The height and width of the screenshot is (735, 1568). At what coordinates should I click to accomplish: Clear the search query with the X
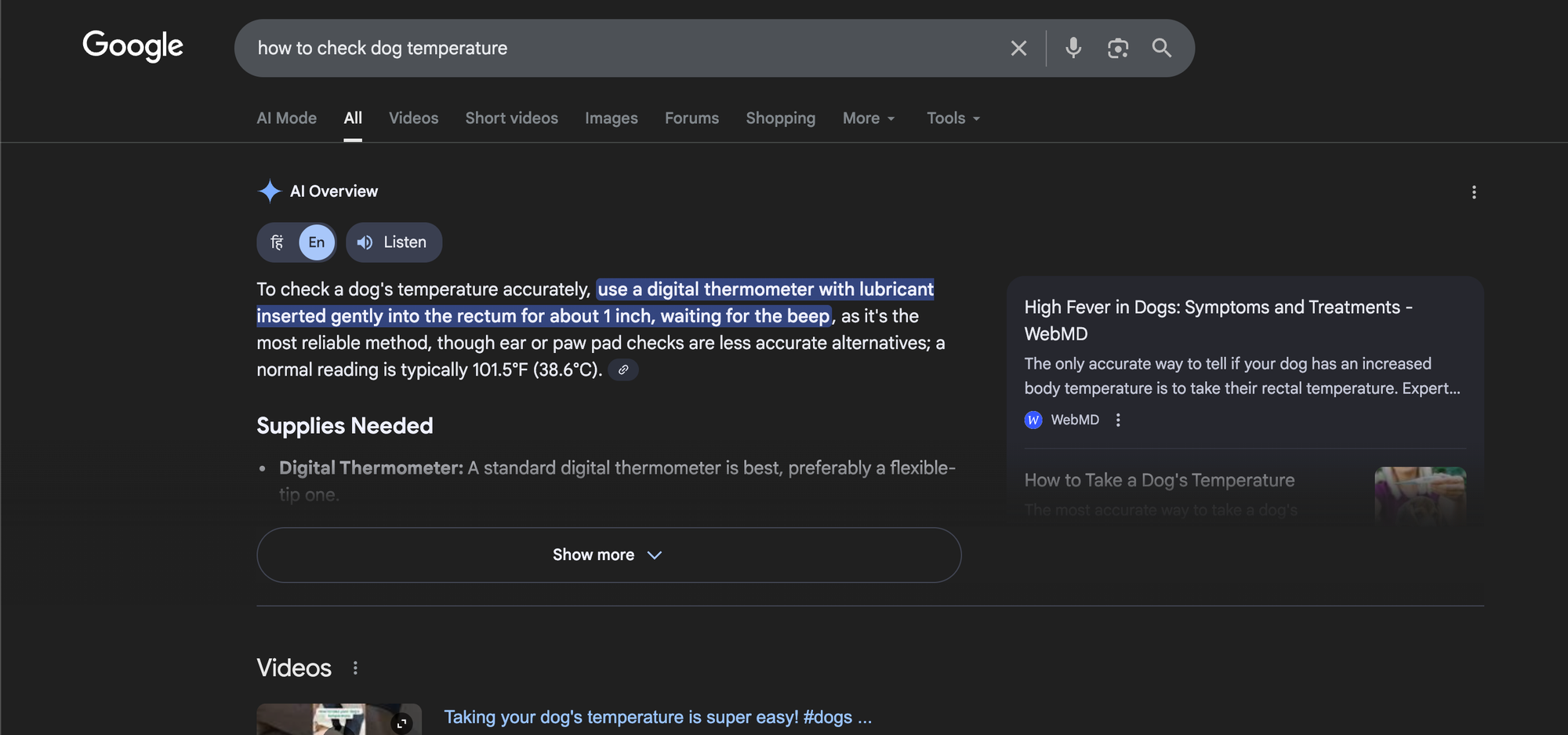point(1018,48)
